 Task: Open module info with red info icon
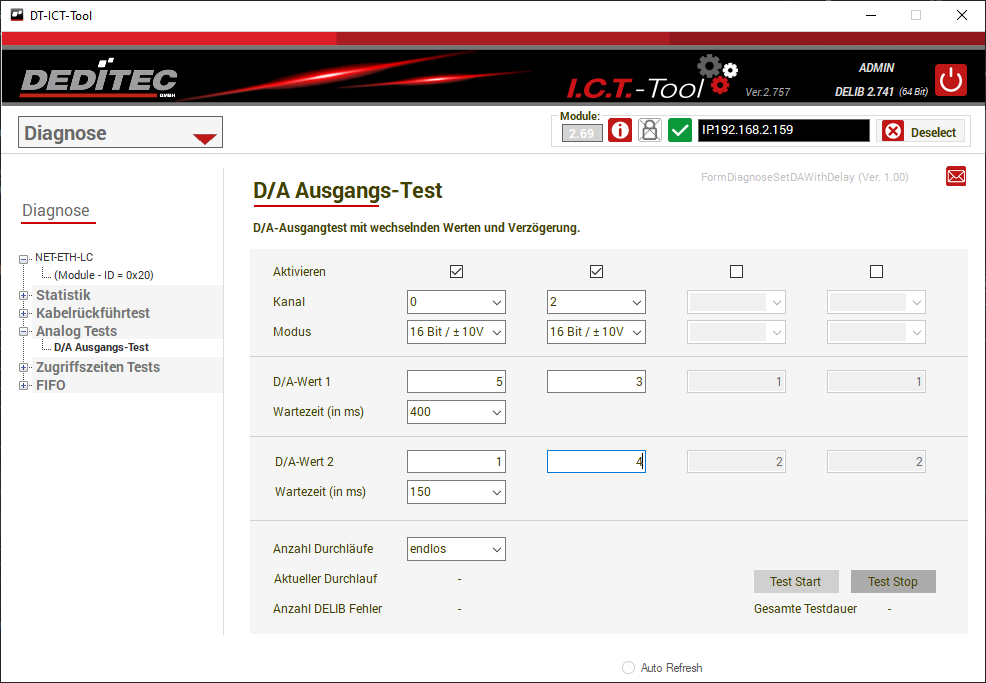620,131
